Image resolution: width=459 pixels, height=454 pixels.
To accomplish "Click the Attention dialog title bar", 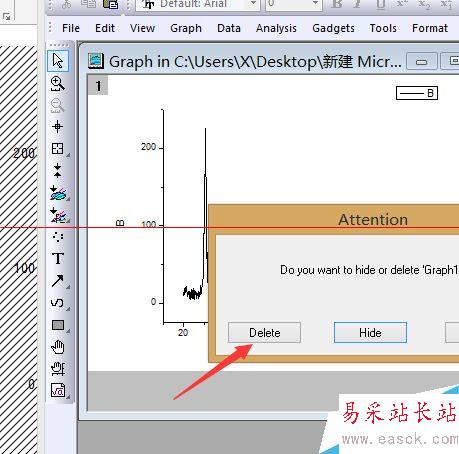I will coord(334,219).
